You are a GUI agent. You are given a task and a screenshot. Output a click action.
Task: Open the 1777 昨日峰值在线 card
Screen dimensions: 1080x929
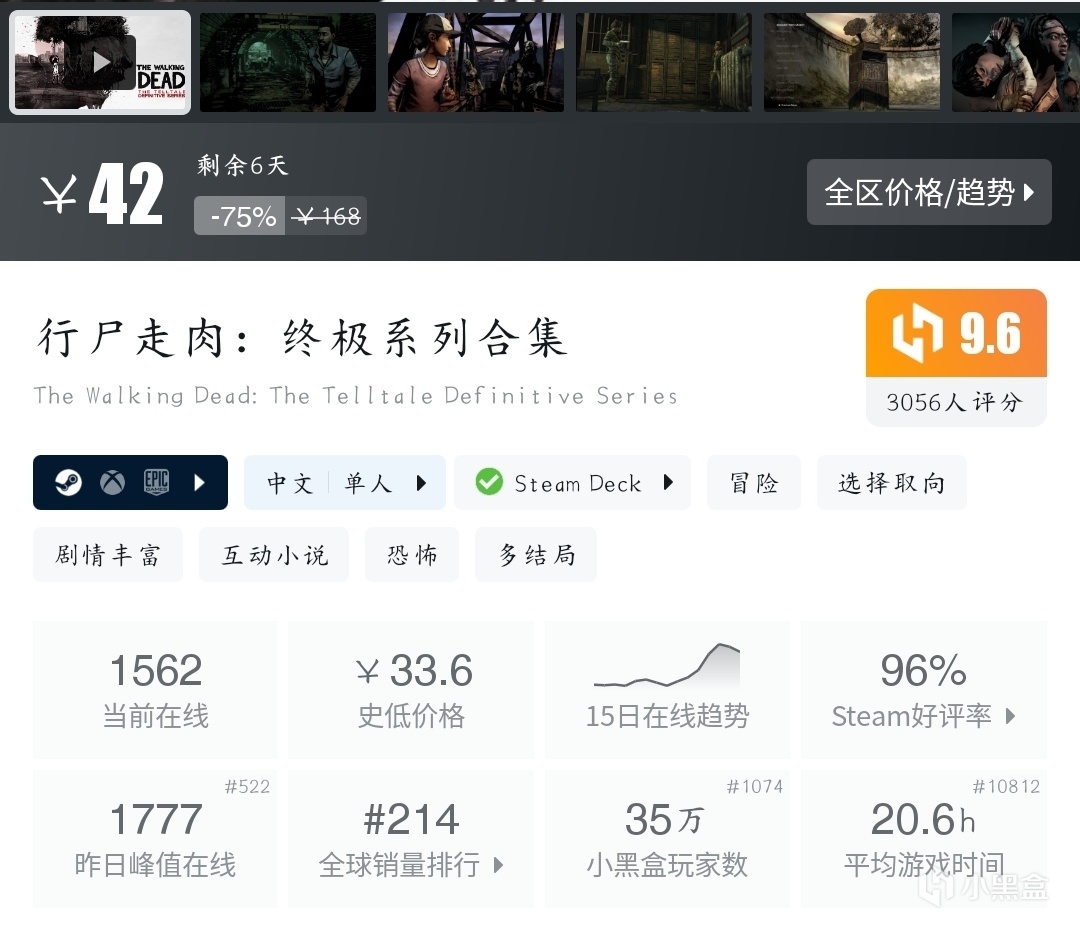(x=155, y=839)
